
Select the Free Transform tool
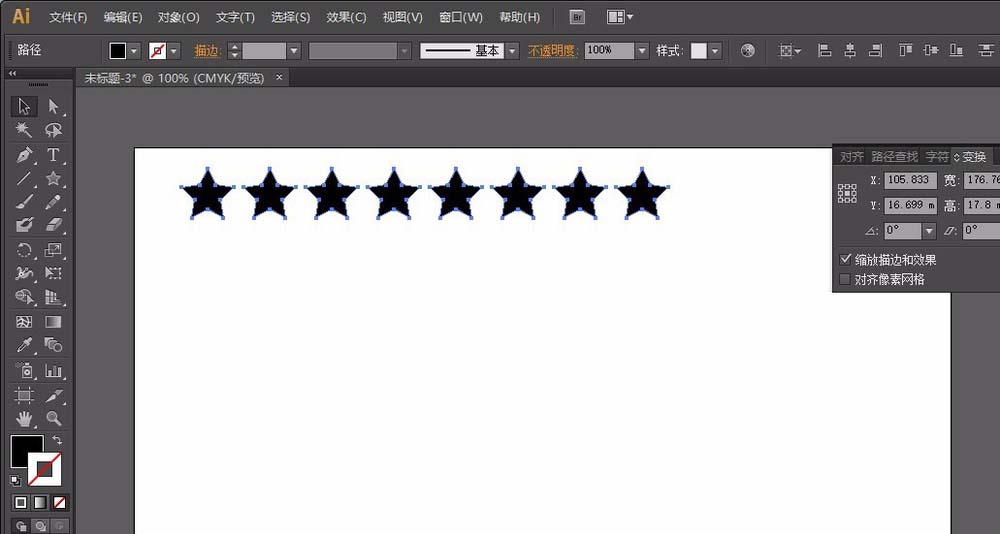pos(54,274)
